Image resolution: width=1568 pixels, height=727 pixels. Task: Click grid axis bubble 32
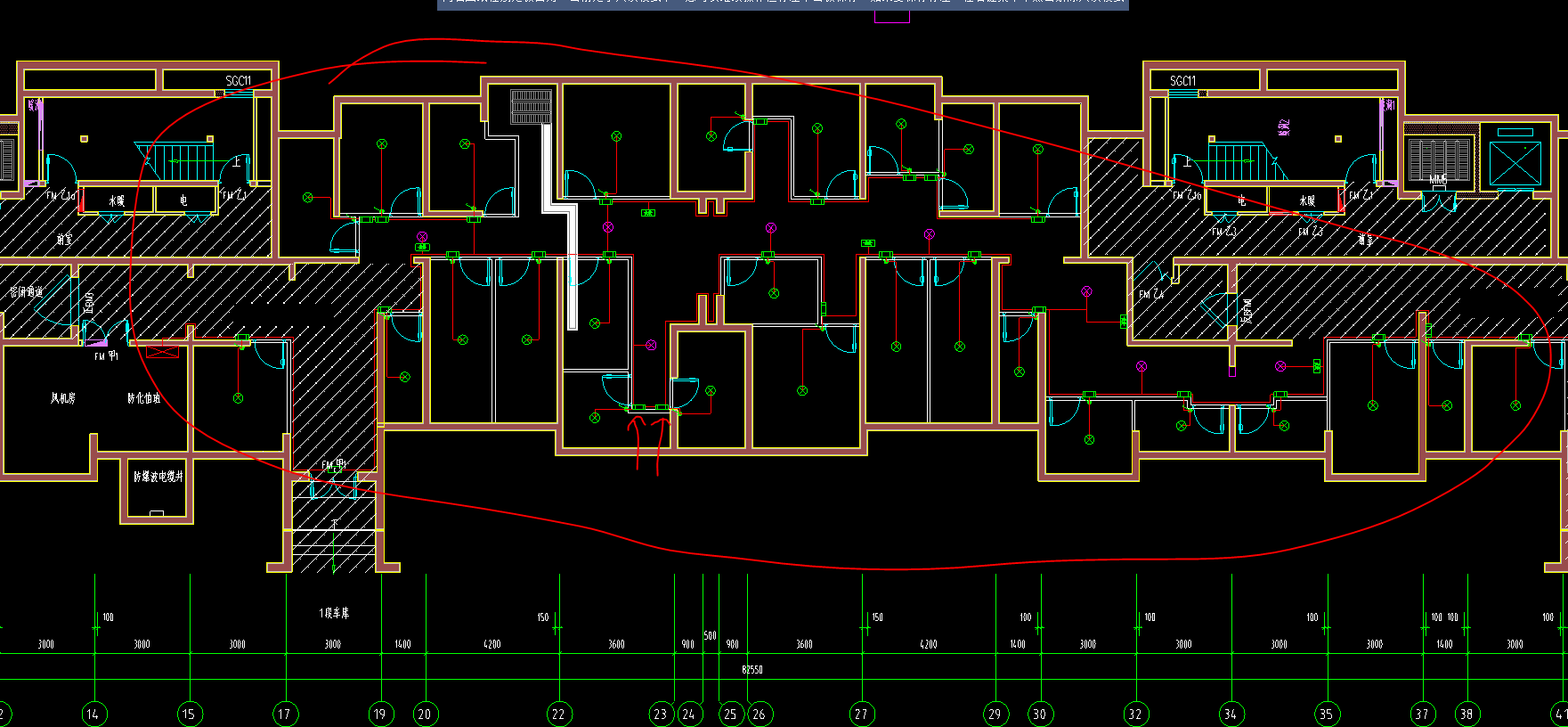pos(1136,714)
